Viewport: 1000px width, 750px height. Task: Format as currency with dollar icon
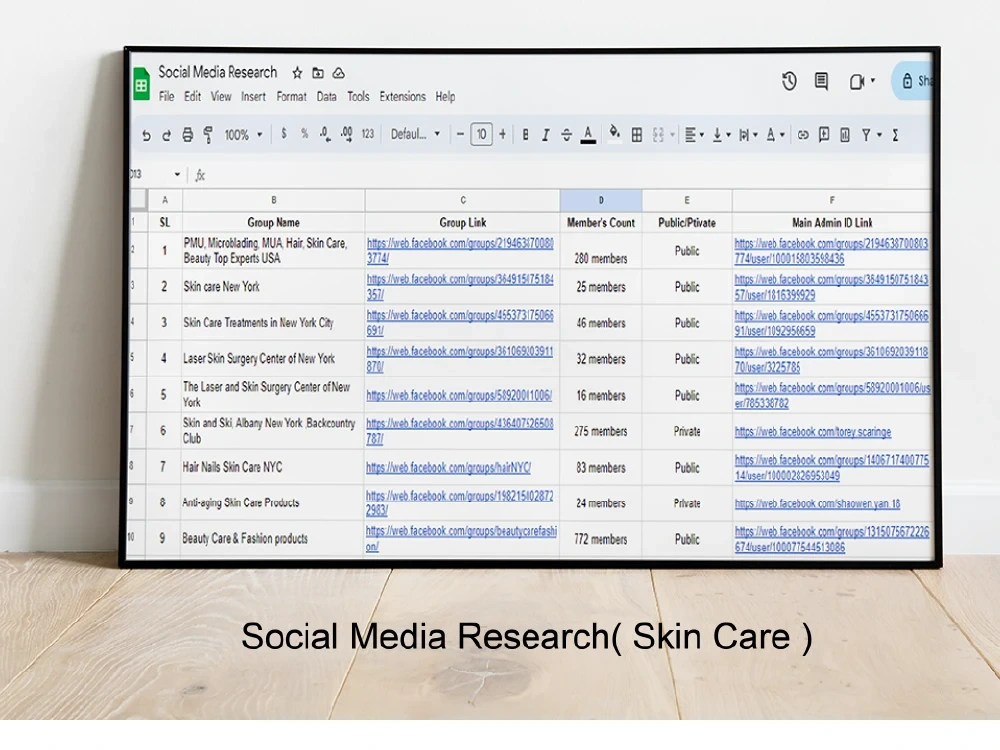[x=284, y=134]
